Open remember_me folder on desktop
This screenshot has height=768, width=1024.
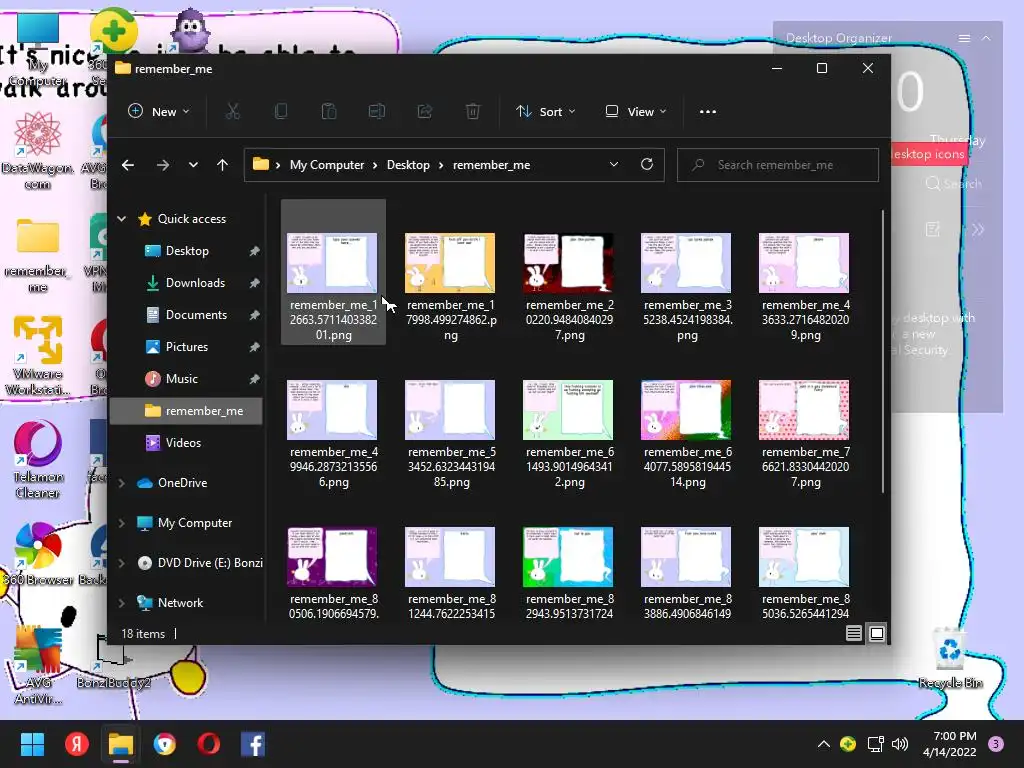[x=38, y=255]
